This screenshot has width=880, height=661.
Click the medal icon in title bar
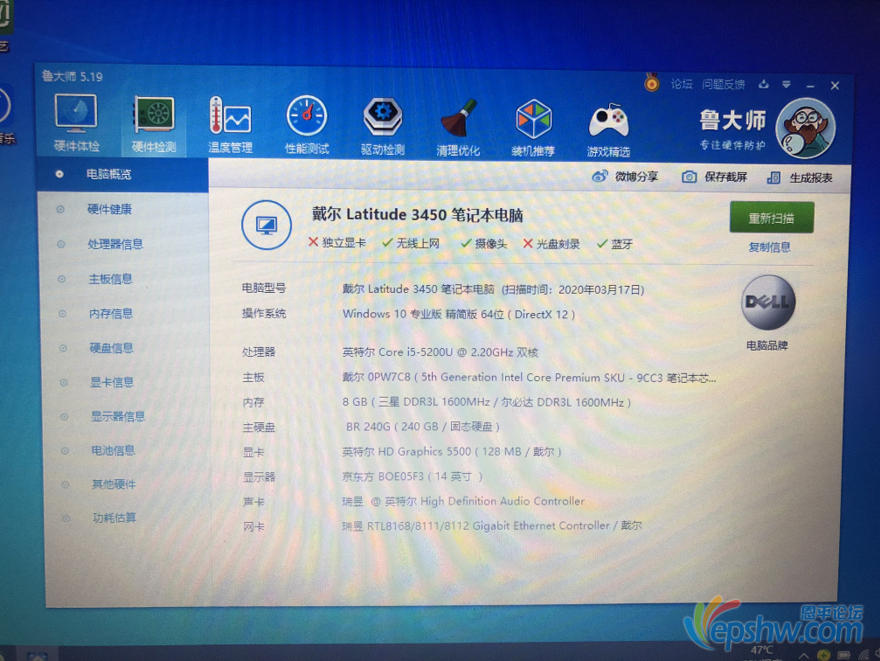tap(652, 83)
